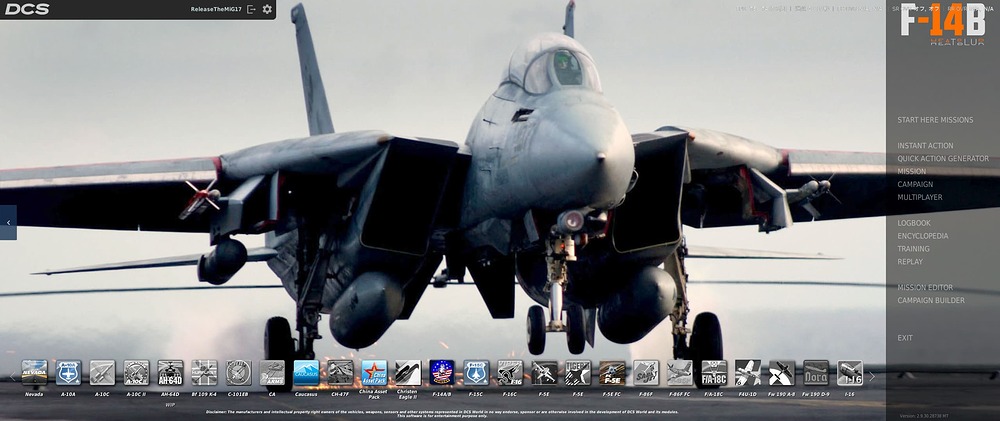The image size is (1000, 421).
Task: Select the AH-64D helicopter module icon
Action: pyautogui.click(x=170, y=373)
